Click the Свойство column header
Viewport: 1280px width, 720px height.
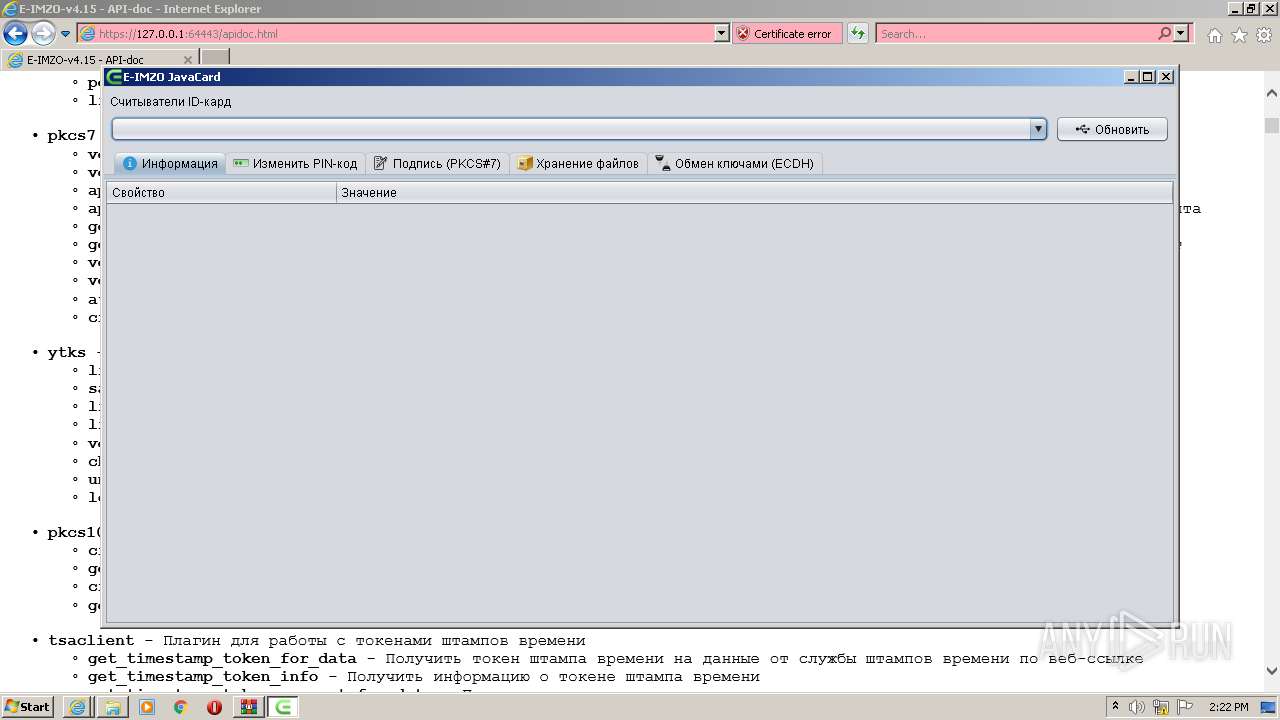pyautogui.click(x=221, y=193)
